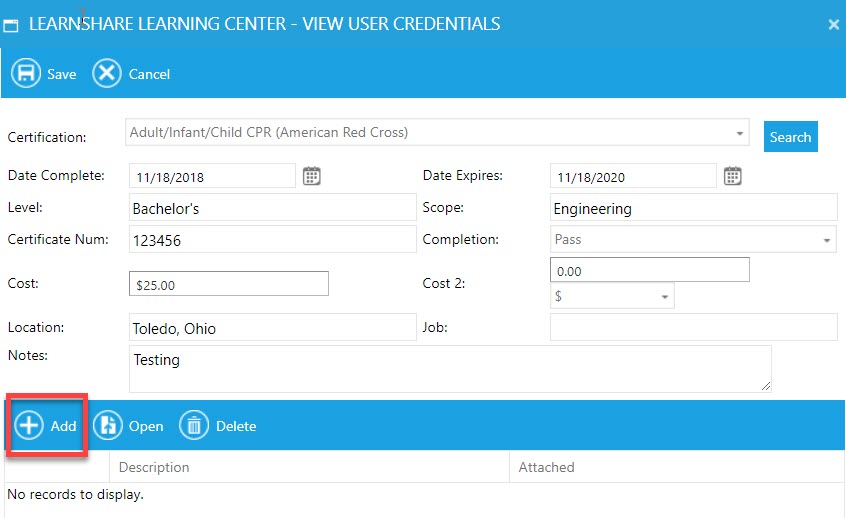Click the Delete trash icon

194,426
